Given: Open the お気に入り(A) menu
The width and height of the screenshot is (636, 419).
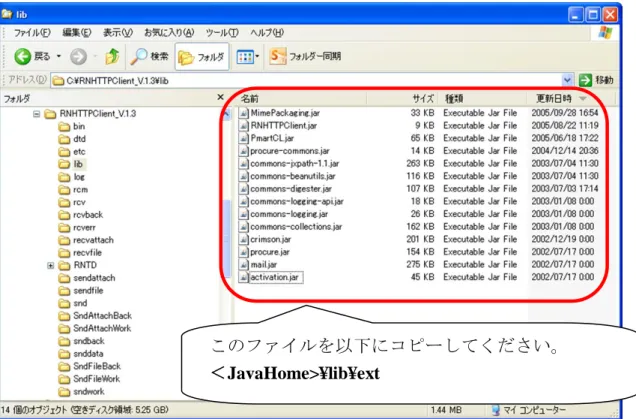Looking at the screenshot, I should pos(169,32).
